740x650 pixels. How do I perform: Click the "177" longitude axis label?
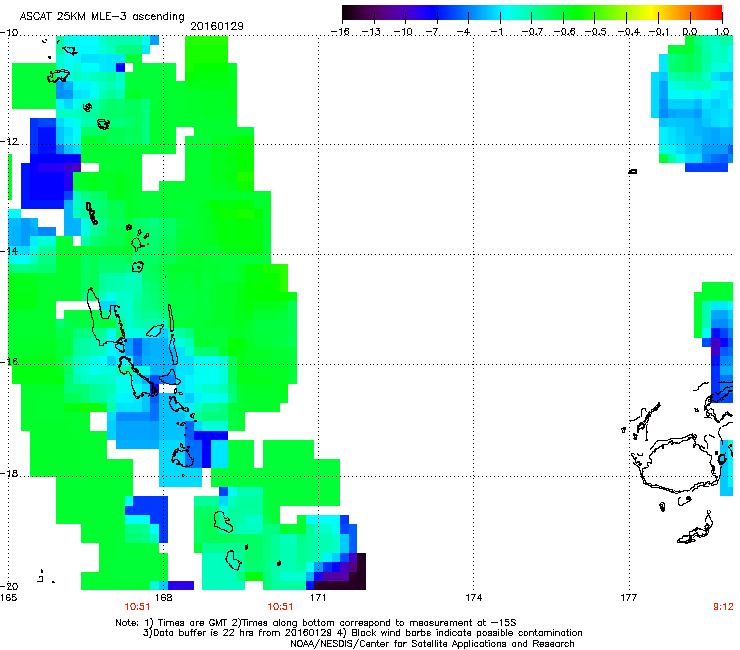tap(629, 598)
